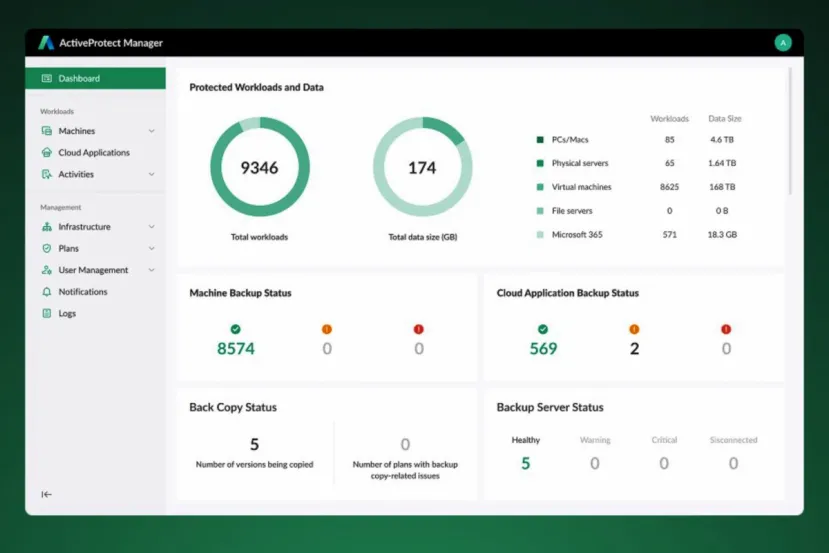Open Cloud Applications in sidebar

coord(95,152)
